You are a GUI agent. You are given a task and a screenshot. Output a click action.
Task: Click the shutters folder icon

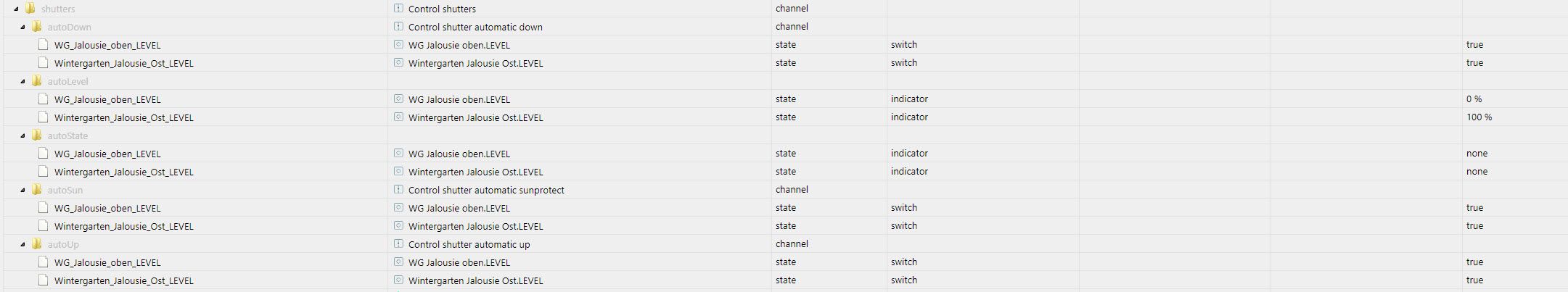(30, 9)
